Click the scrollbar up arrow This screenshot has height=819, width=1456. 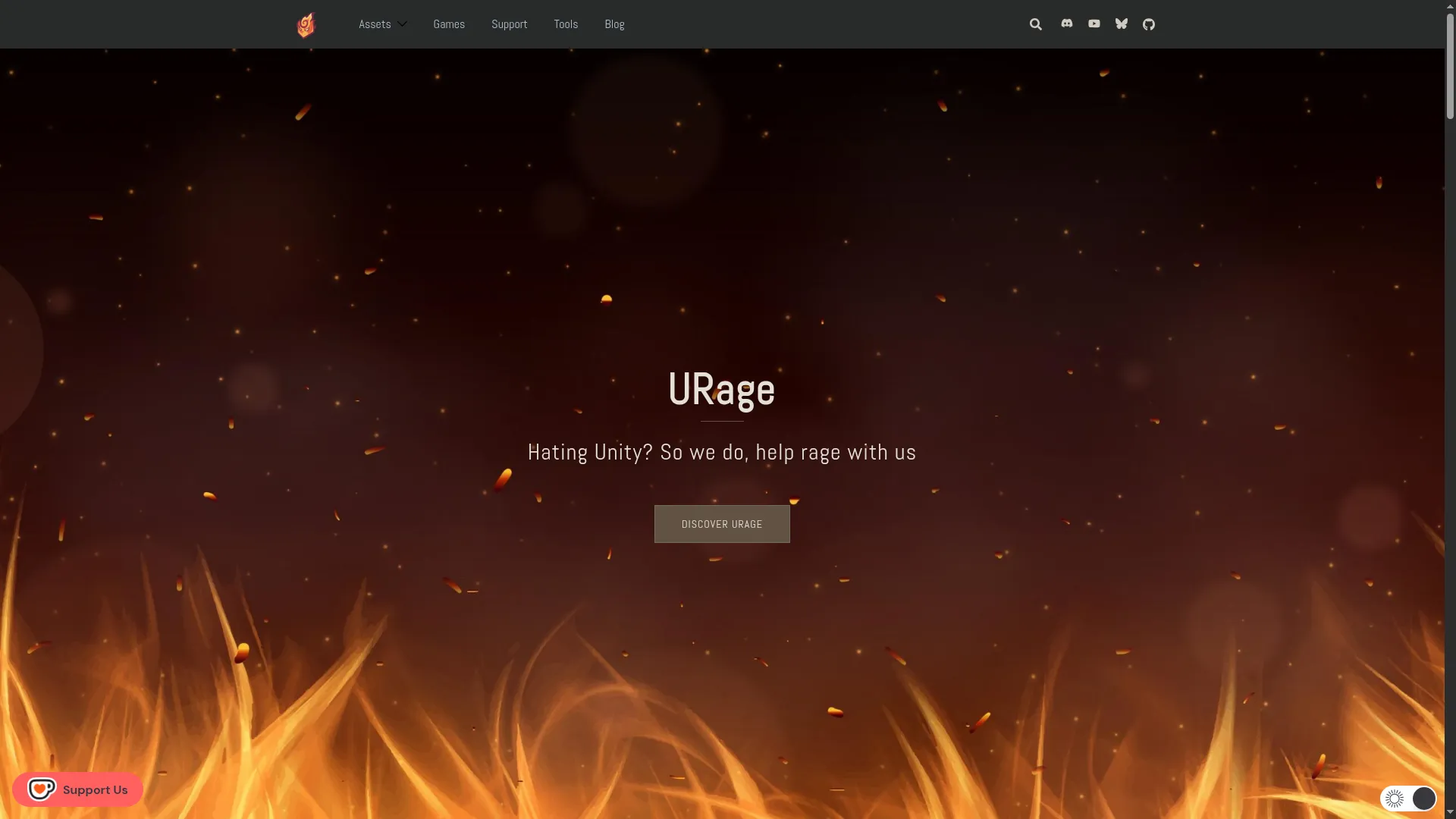[x=1450, y=6]
